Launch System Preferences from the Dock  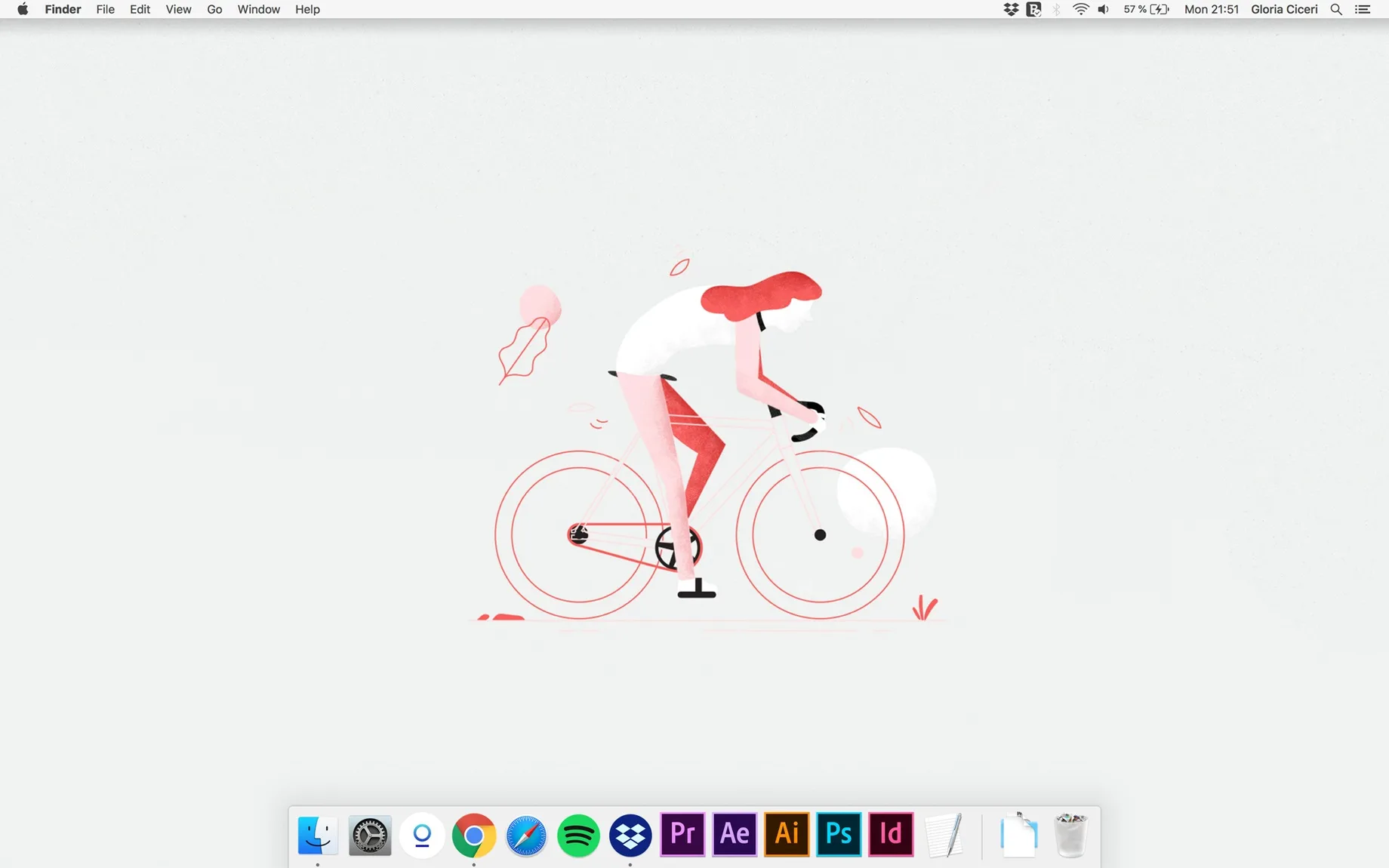(370, 835)
